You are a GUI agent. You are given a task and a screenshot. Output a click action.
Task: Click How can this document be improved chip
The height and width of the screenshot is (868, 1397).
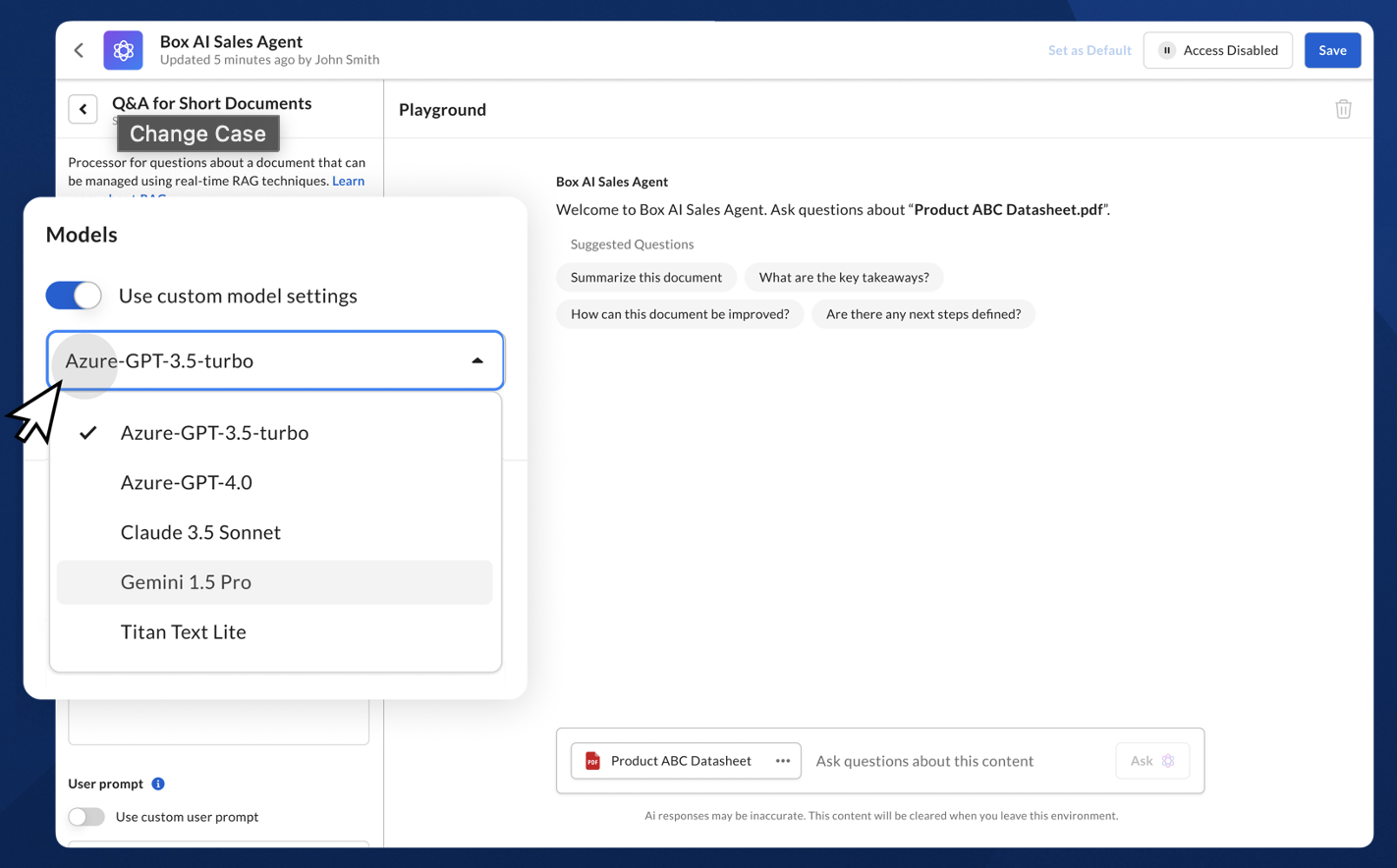[680, 314]
